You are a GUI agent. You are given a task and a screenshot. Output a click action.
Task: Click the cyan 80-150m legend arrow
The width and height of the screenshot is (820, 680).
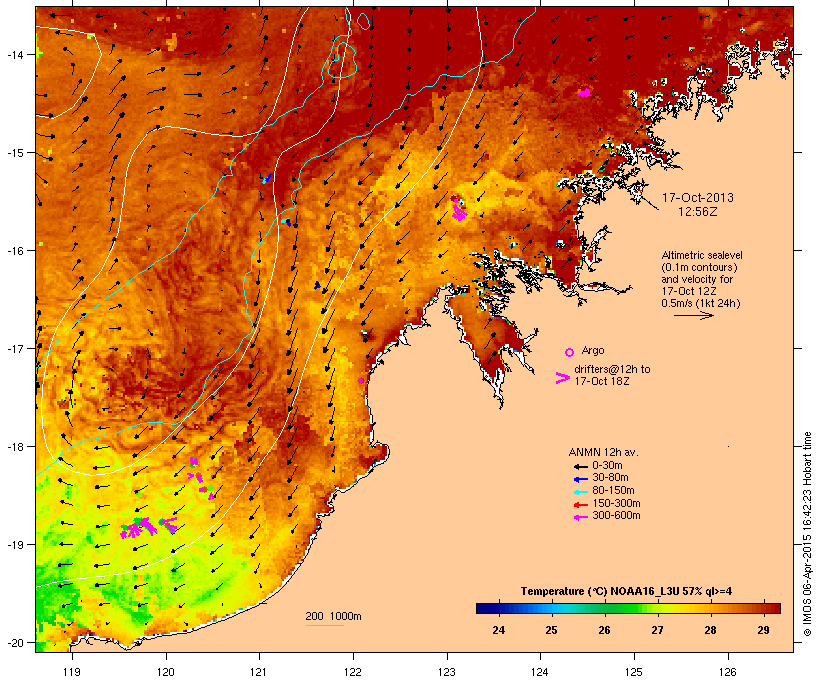580,492
